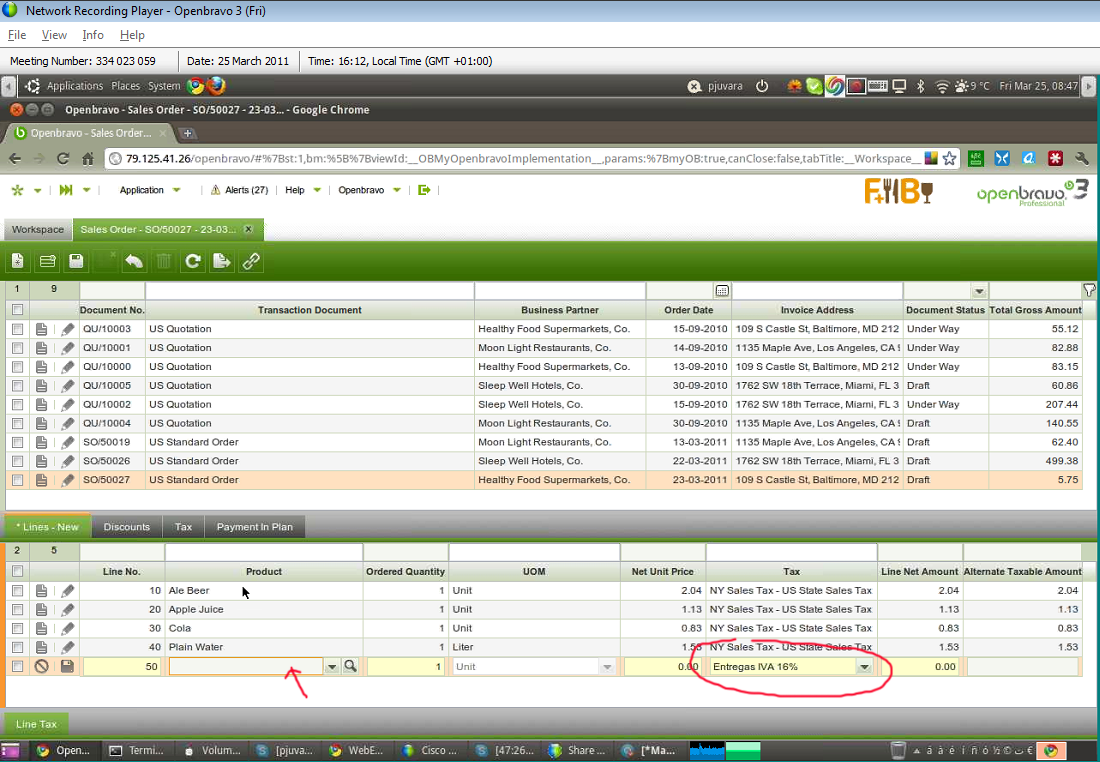Click the filter funnel icon at grid corner
This screenshot has height=762, width=1100.
click(x=1089, y=290)
